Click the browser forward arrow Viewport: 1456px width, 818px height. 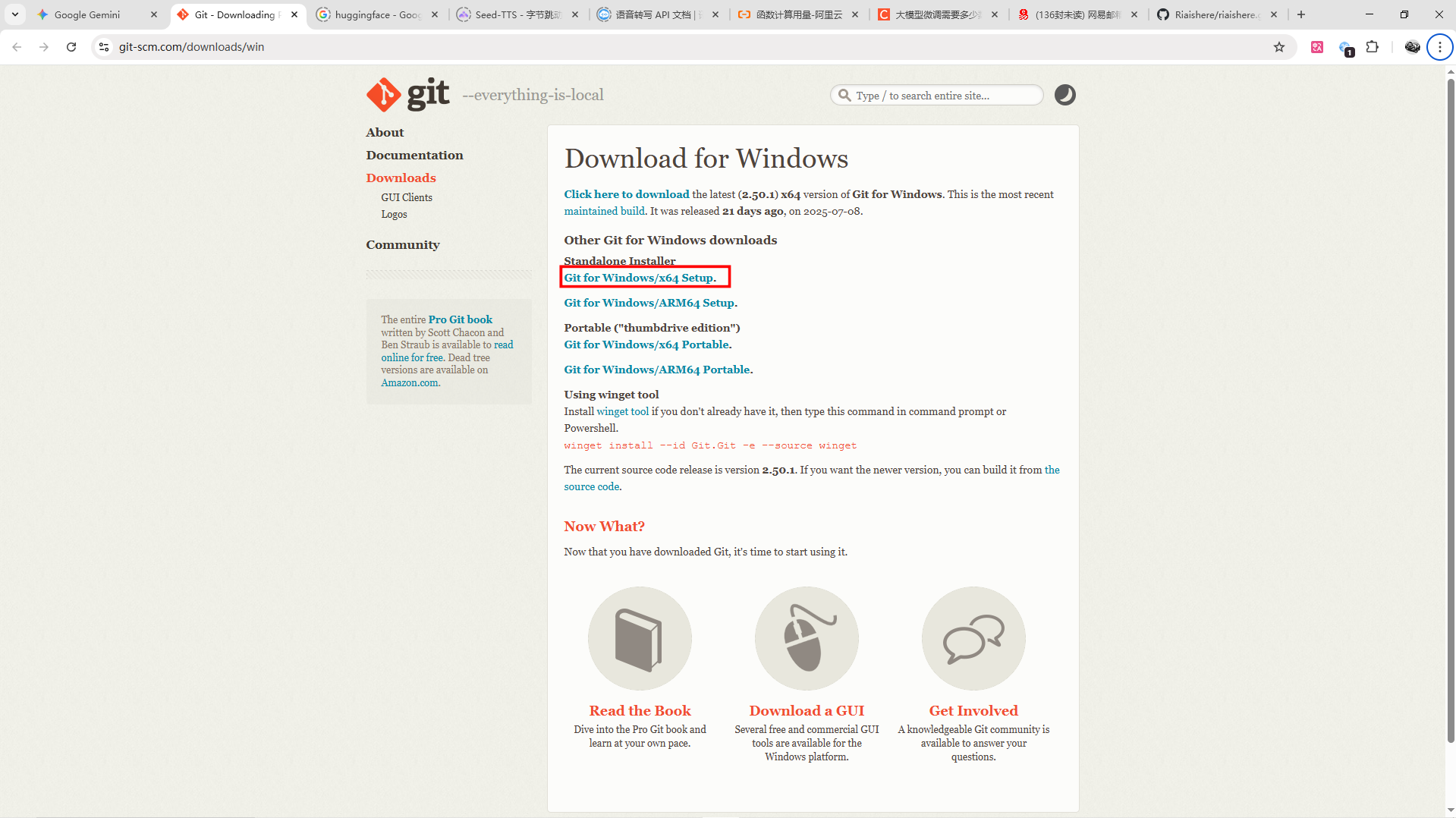44,47
